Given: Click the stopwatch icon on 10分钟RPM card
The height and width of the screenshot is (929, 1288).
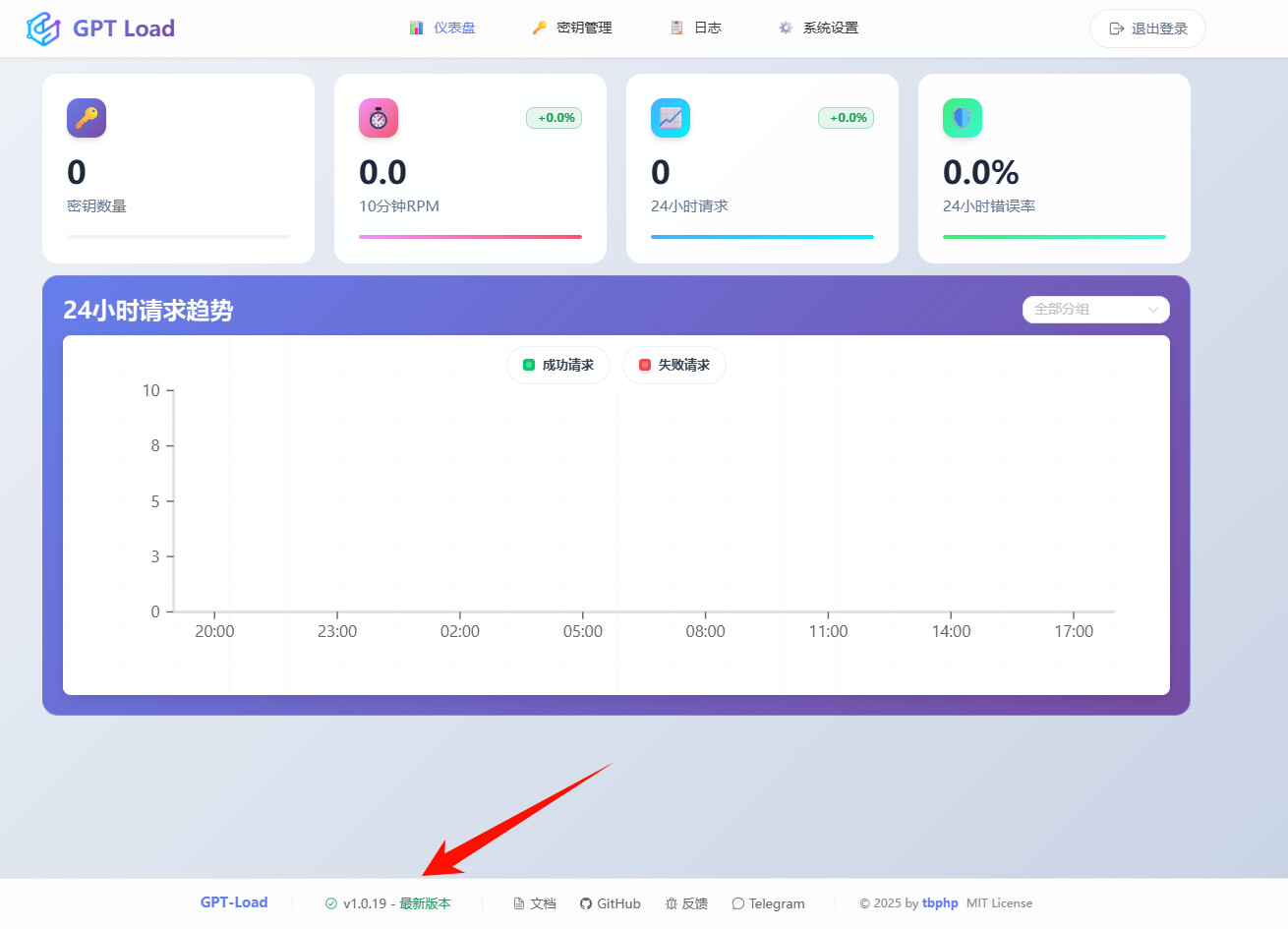Looking at the screenshot, I should tap(379, 118).
